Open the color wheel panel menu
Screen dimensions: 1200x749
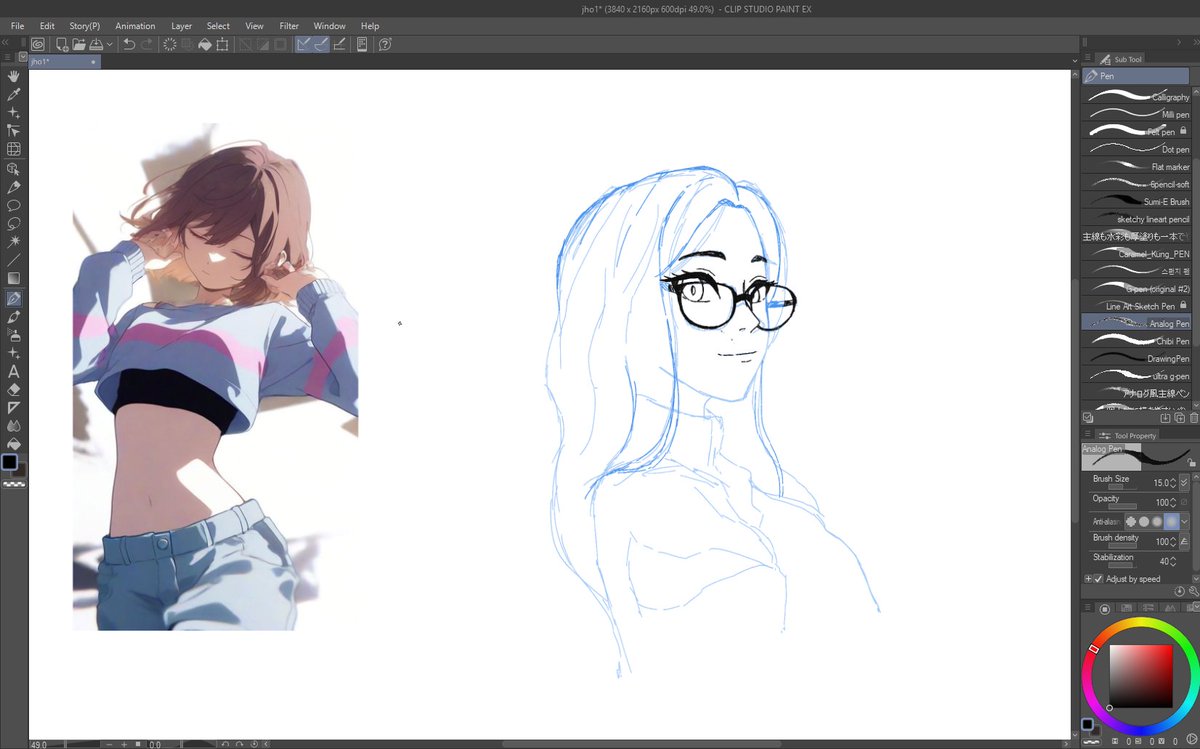tap(1087, 608)
